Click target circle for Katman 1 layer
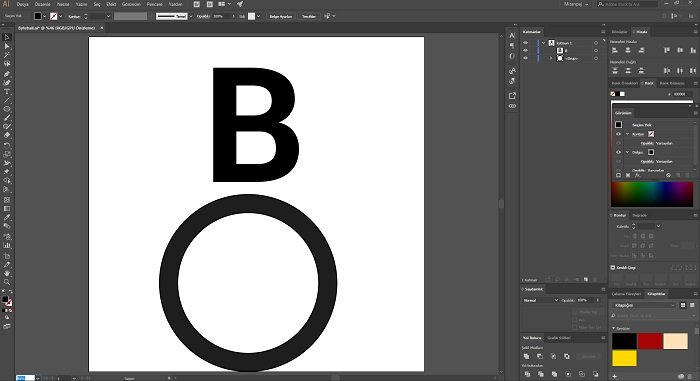The height and width of the screenshot is (381, 700). point(596,43)
